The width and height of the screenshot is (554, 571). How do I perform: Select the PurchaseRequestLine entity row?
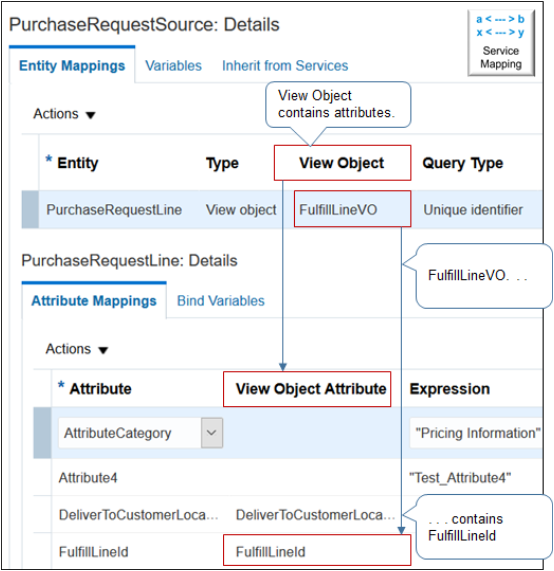click(x=282, y=210)
